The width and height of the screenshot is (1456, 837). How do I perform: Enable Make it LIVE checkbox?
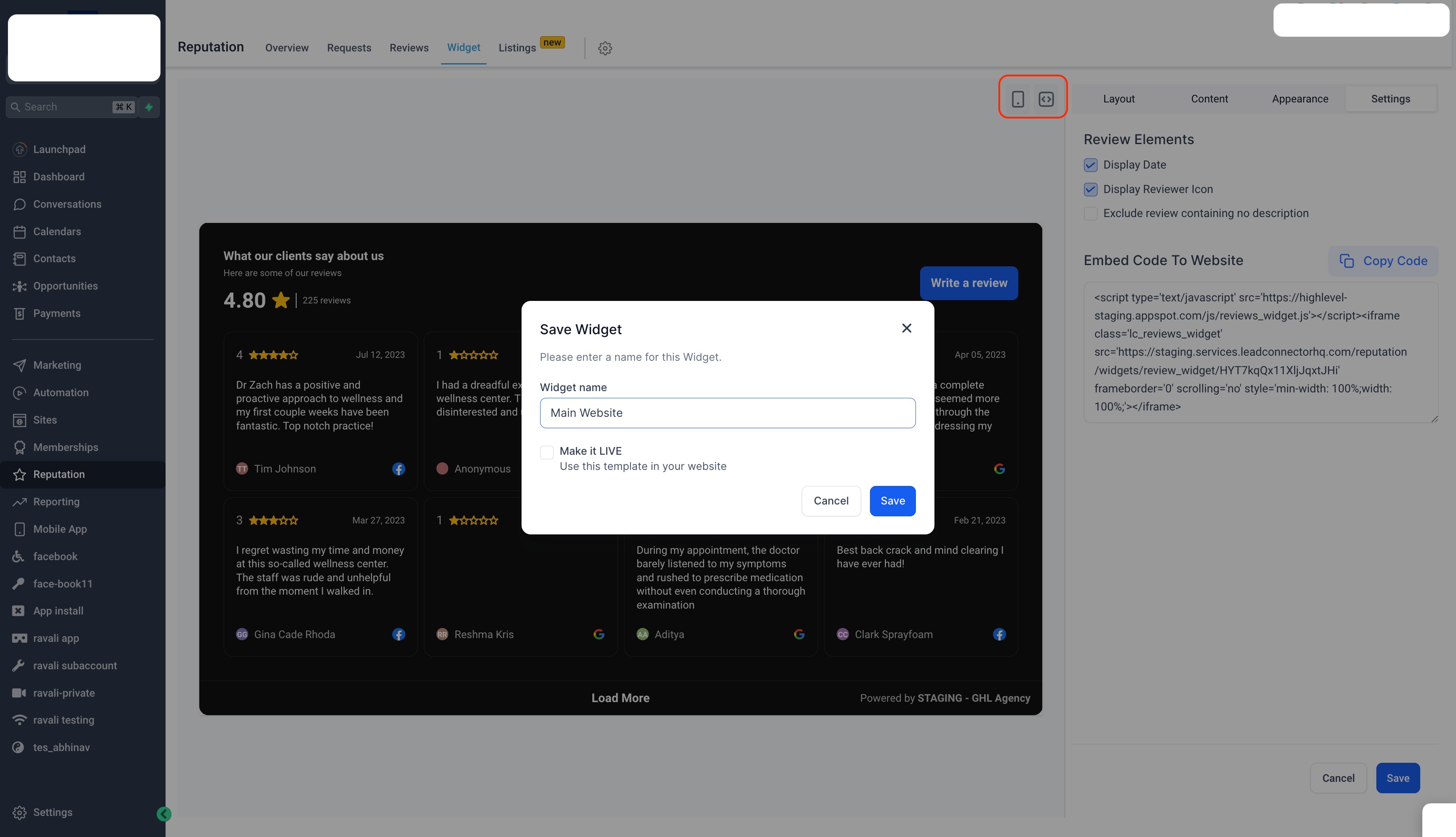coord(546,452)
